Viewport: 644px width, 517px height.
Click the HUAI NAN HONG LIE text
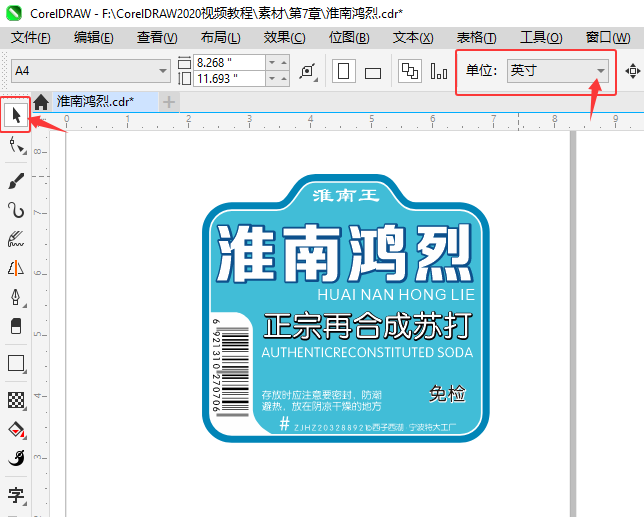point(396,294)
